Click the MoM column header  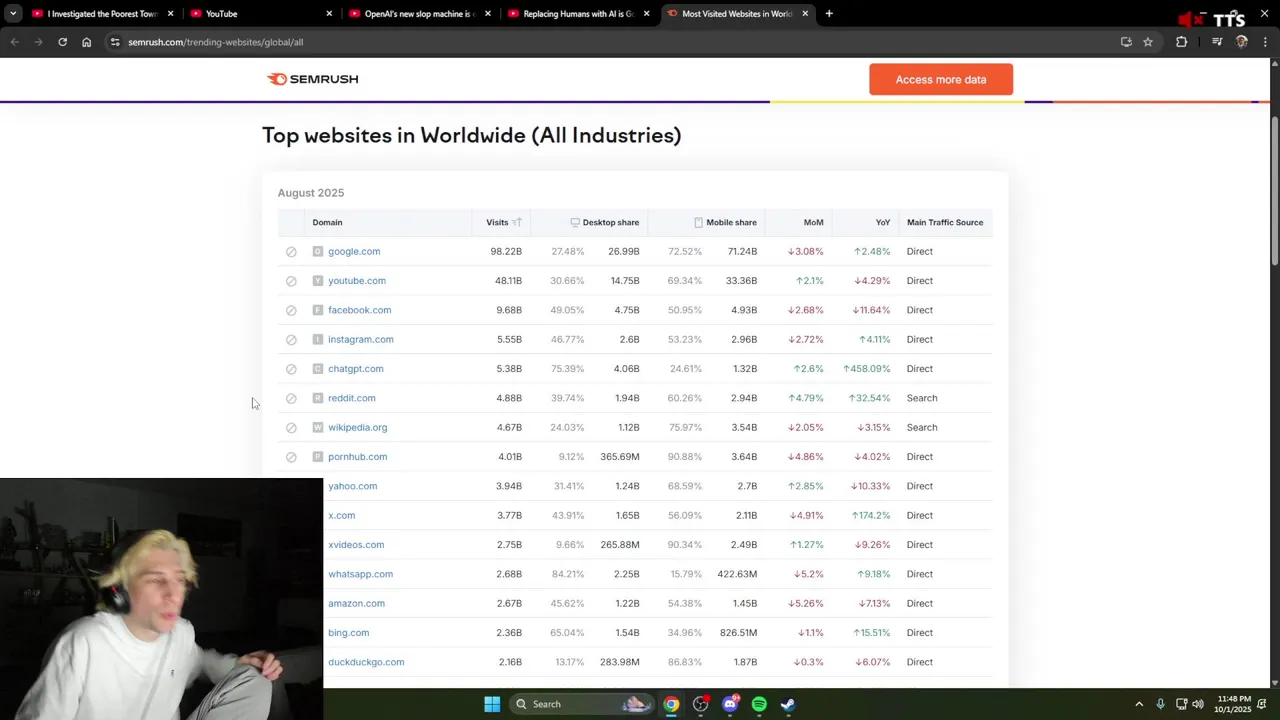tap(814, 222)
